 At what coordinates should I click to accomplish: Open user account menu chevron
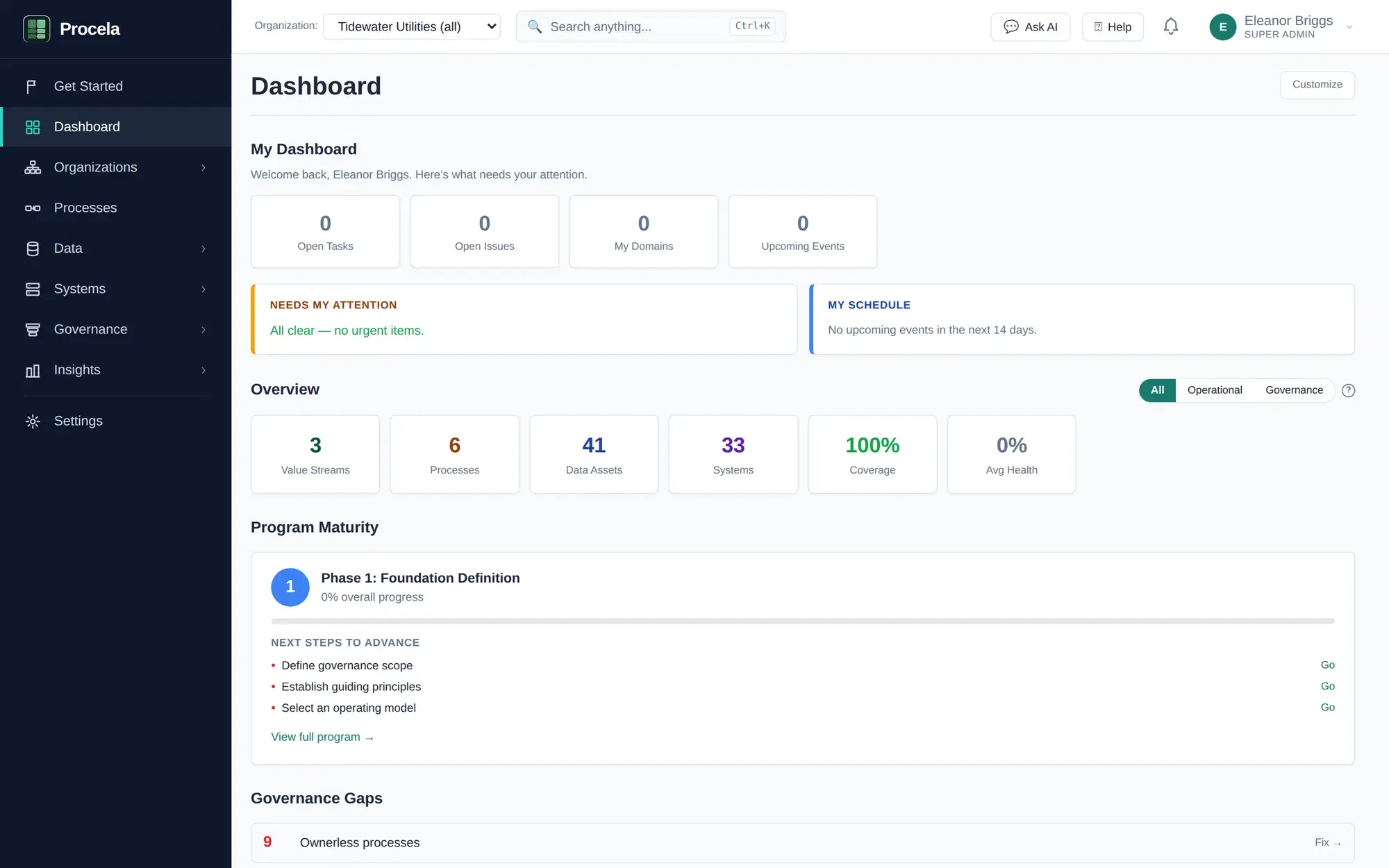pos(1349,27)
